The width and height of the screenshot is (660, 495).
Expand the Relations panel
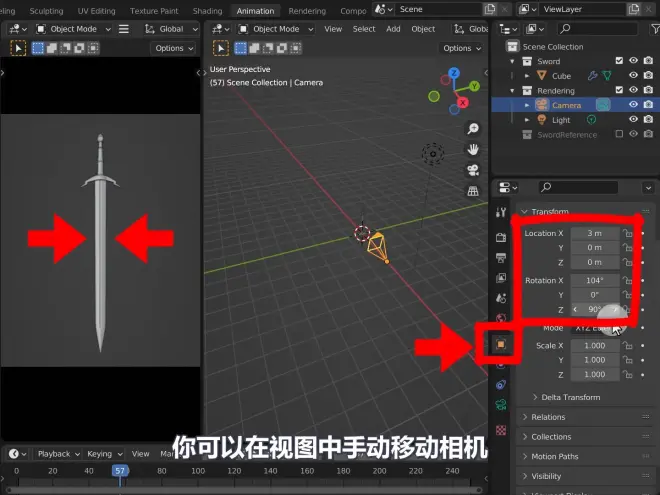pos(585,417)
